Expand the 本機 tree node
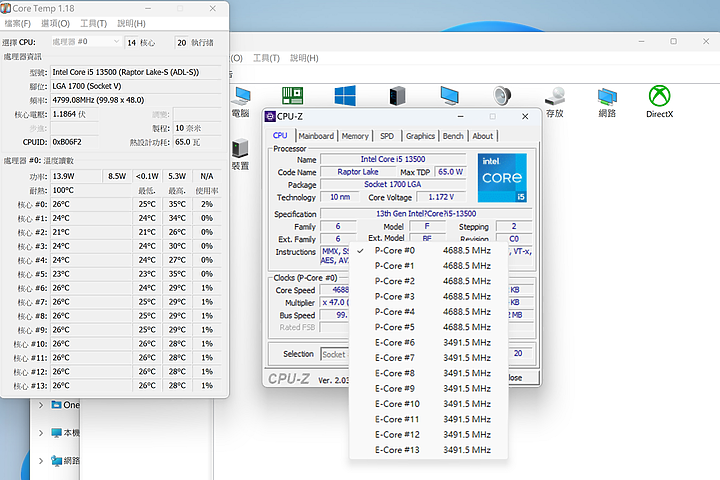 click(x=41, y=433)
